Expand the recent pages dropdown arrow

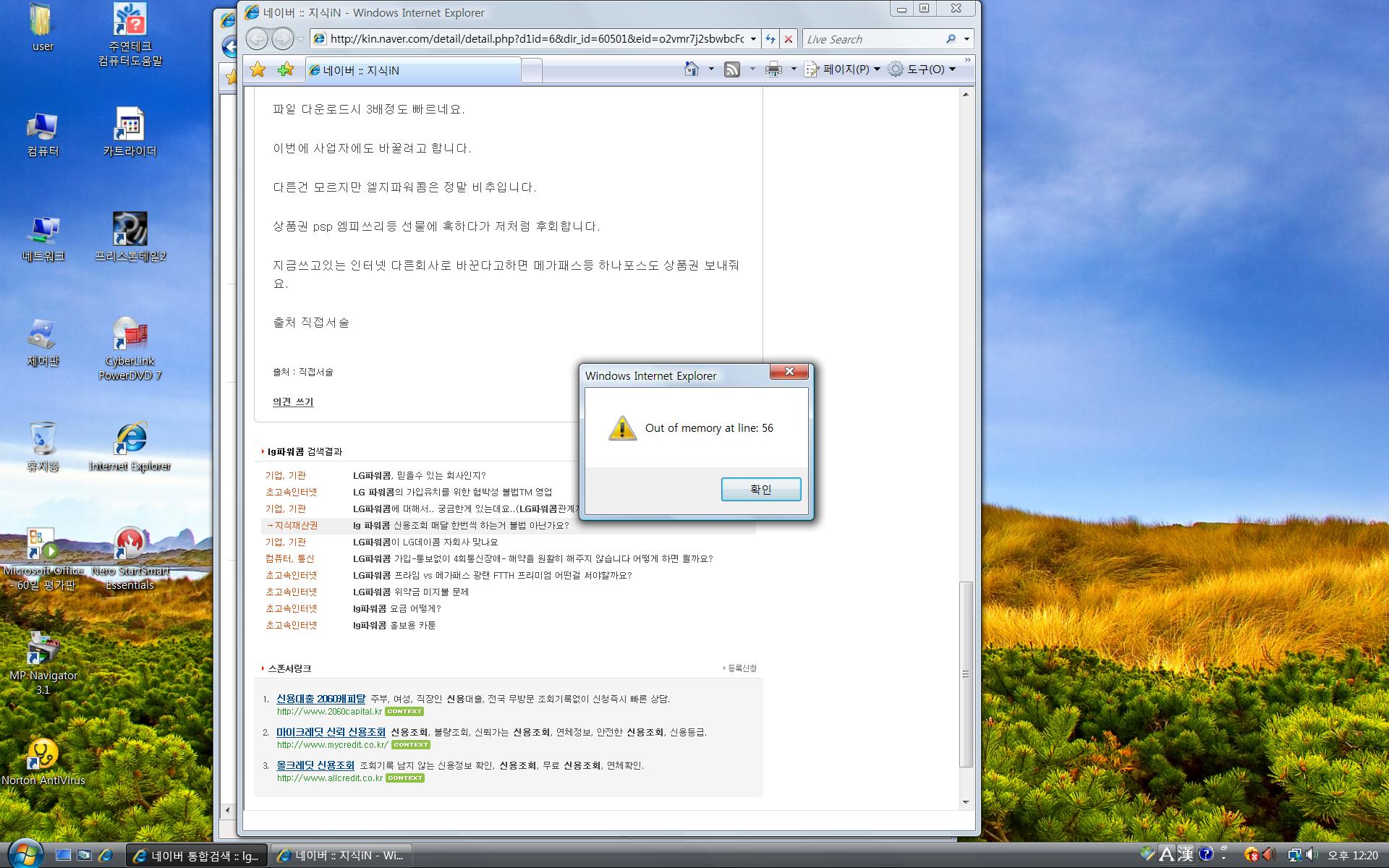(300, 39)
